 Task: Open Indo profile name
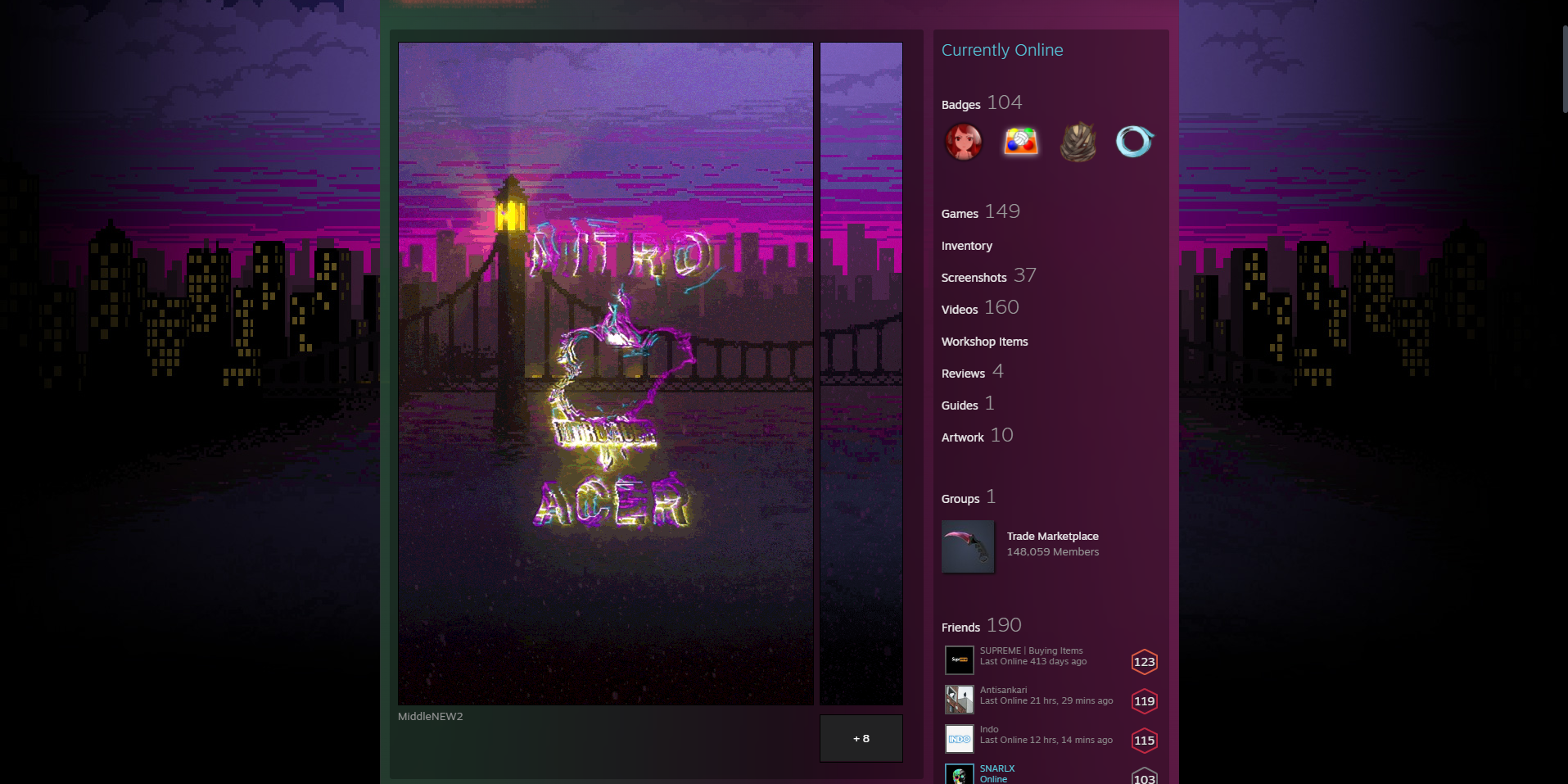click(x=989, y=729)
